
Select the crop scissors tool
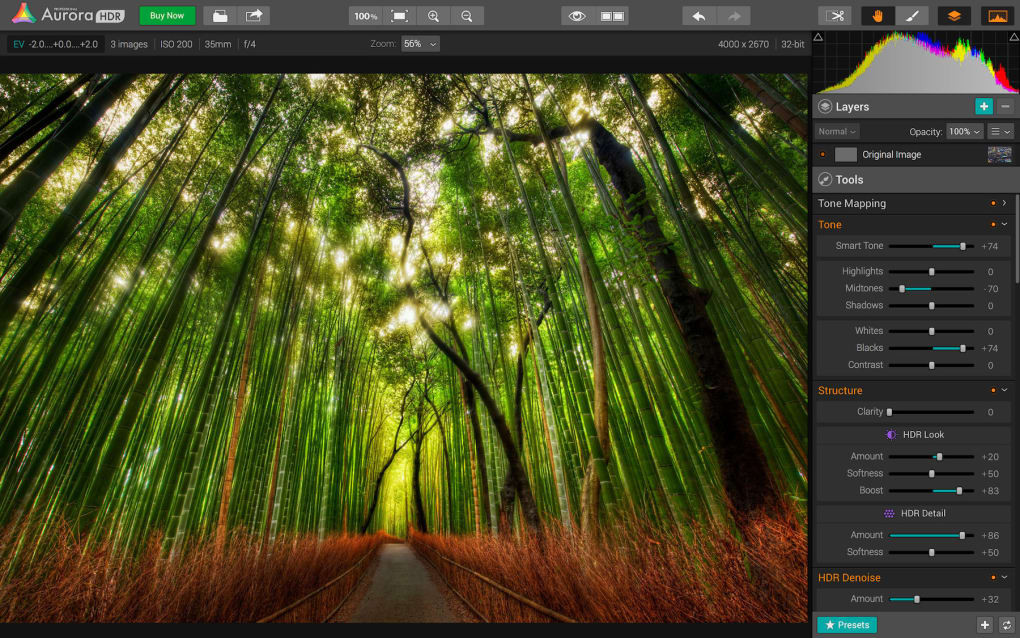(x=835, y=16)
